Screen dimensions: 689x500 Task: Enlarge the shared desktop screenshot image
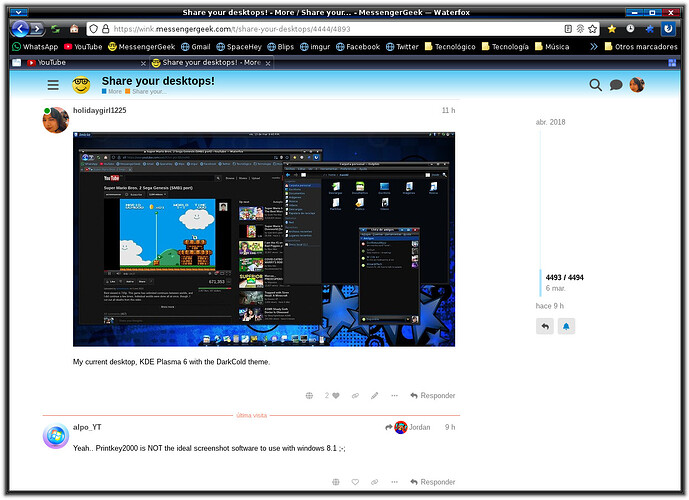(264, 239)
